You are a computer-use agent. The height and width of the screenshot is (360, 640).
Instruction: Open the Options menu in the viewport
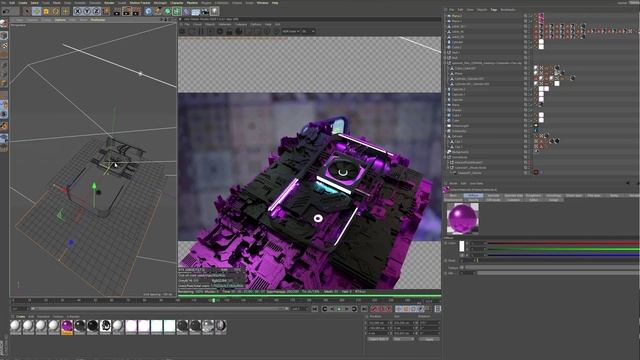pos(60,20)
